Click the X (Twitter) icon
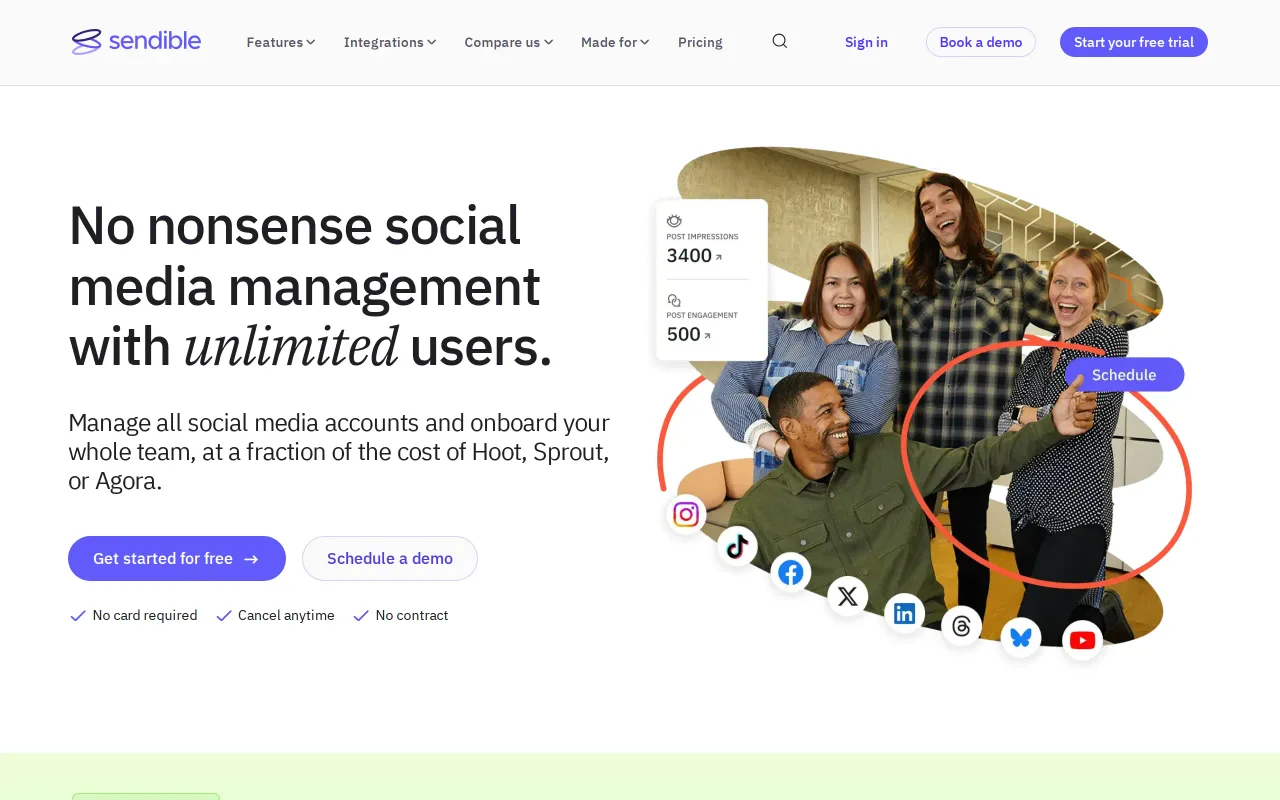The width and height of the screenshot is (1280, 800). (x=848, y=596)
